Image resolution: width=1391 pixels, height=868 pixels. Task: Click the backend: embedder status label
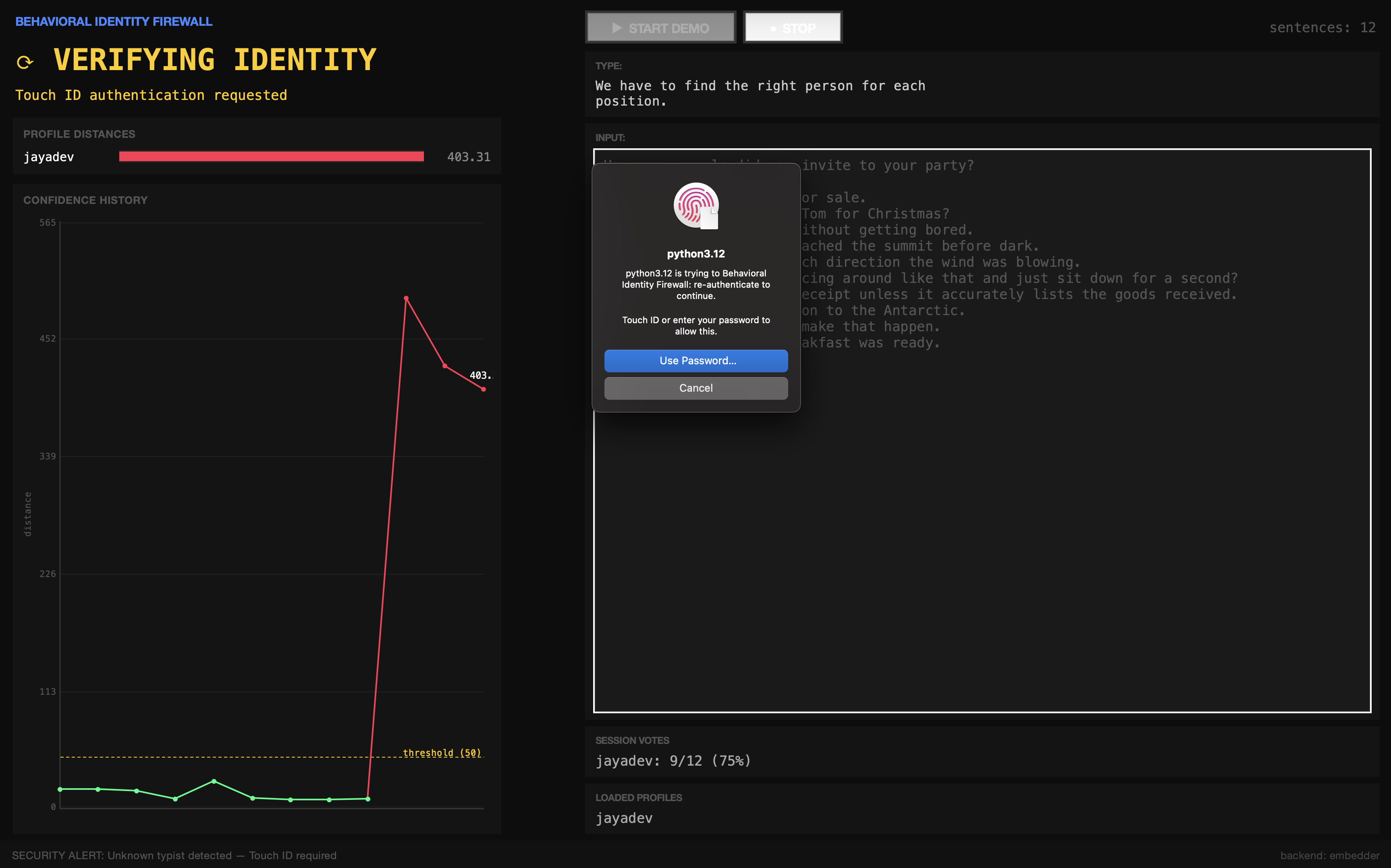click(1329, 856)
